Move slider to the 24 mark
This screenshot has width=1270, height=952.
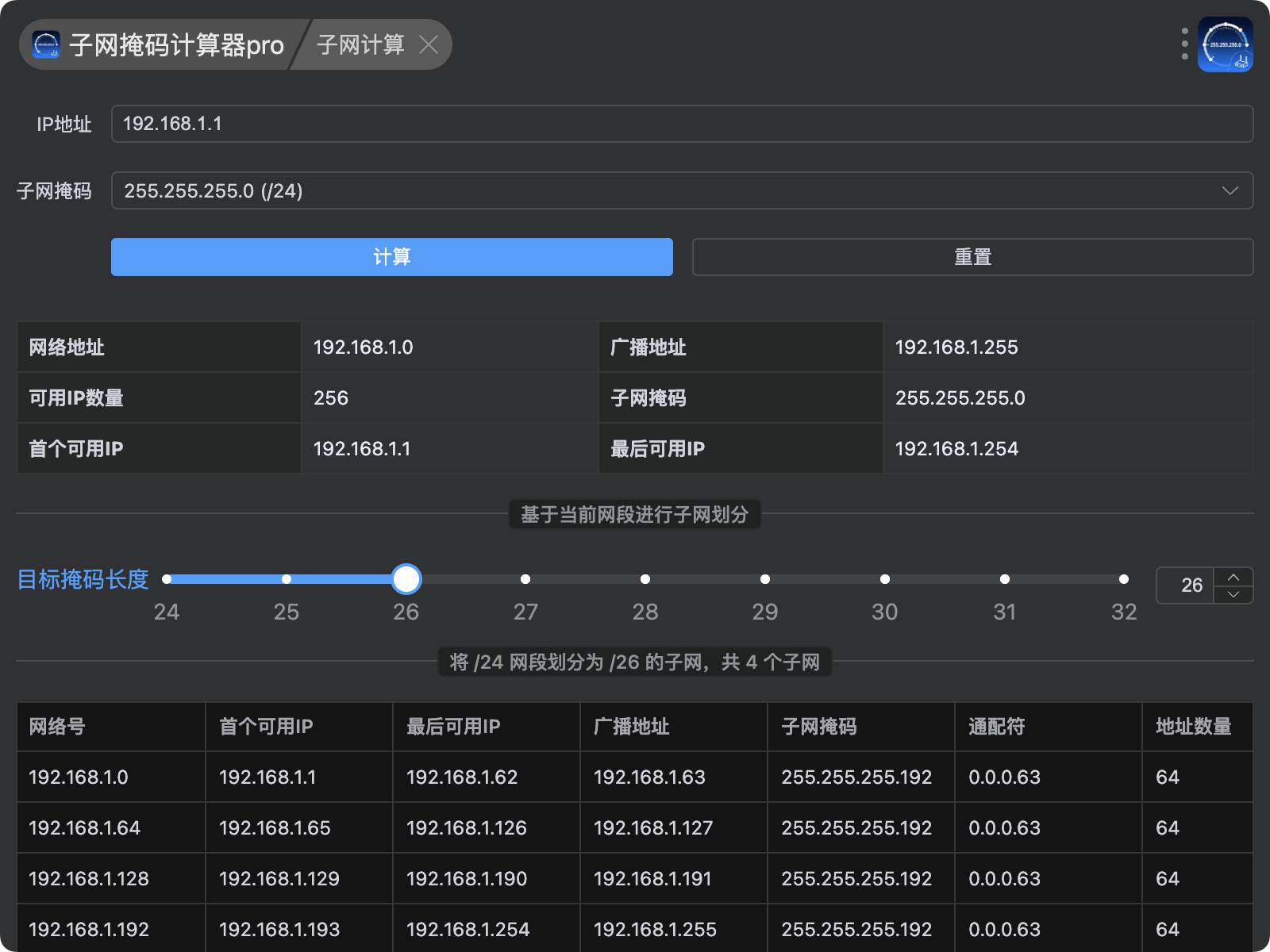(x=167, y=579)
